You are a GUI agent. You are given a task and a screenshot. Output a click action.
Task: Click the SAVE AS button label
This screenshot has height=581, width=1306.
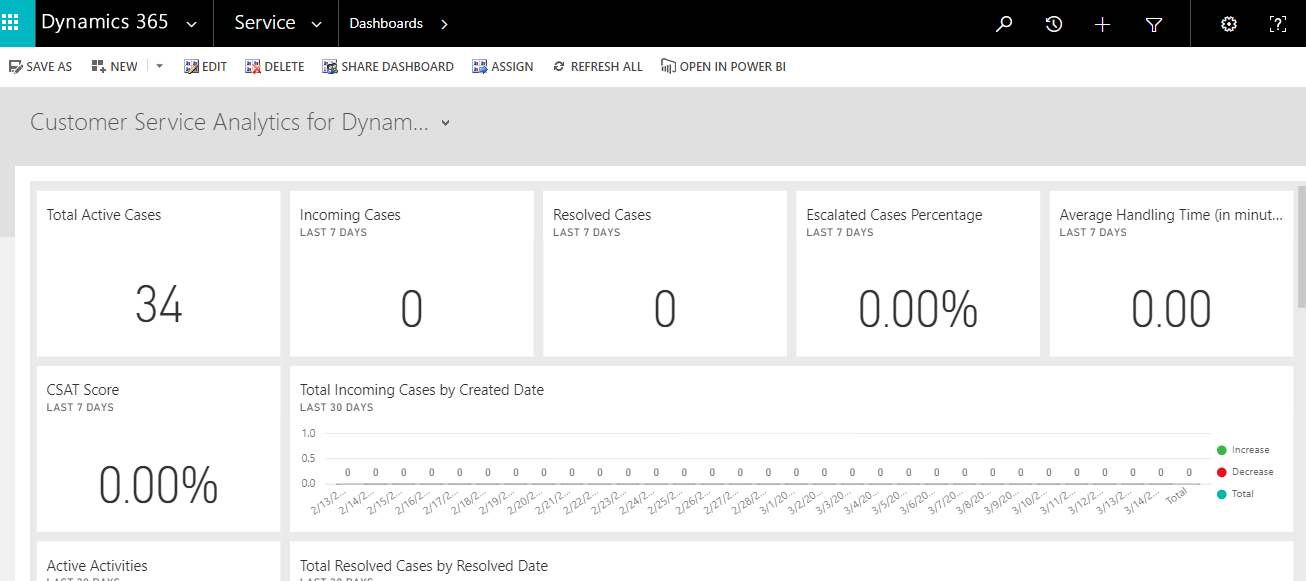tap(49, 67)
